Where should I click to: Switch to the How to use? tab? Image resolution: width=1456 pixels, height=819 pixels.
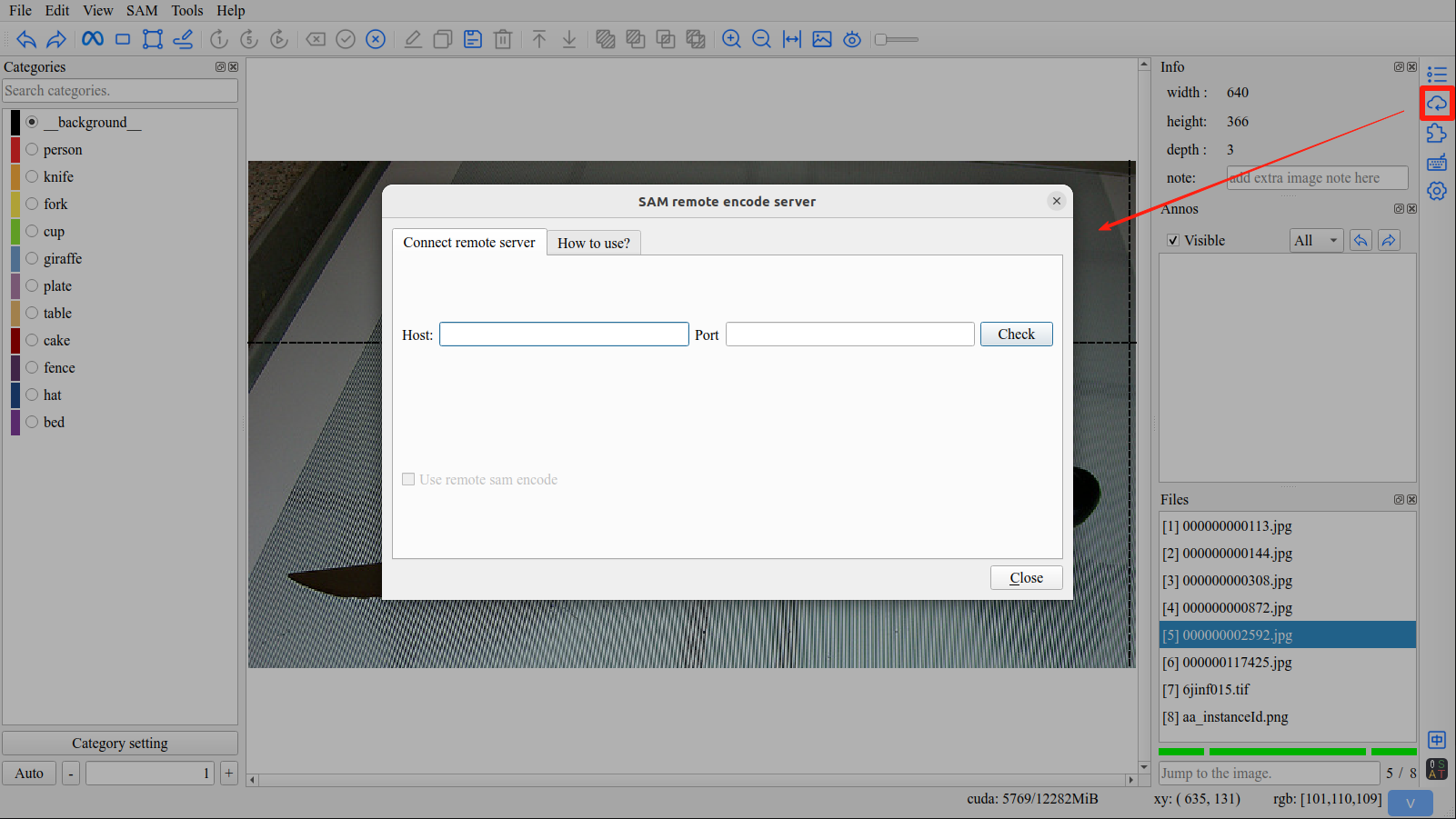coord(594,243)
